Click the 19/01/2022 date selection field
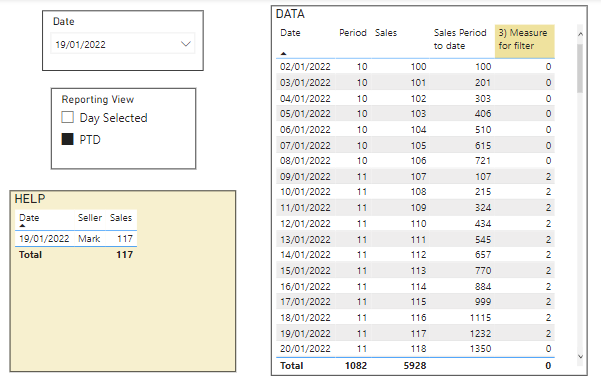 click(x=122, y=44)
